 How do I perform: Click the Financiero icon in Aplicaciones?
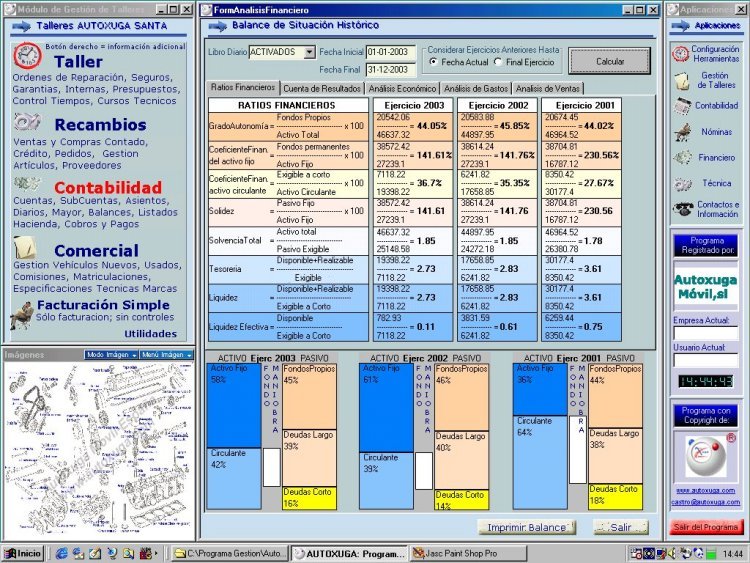click(683, 157)
